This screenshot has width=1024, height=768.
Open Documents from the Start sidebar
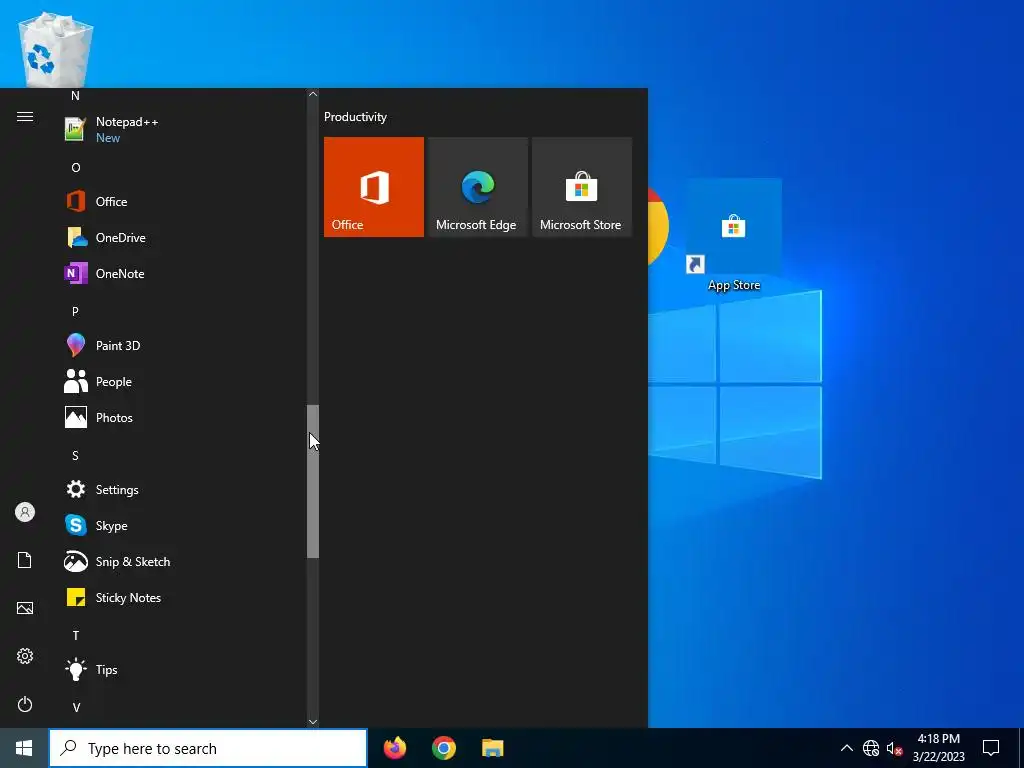pos(25,560)
